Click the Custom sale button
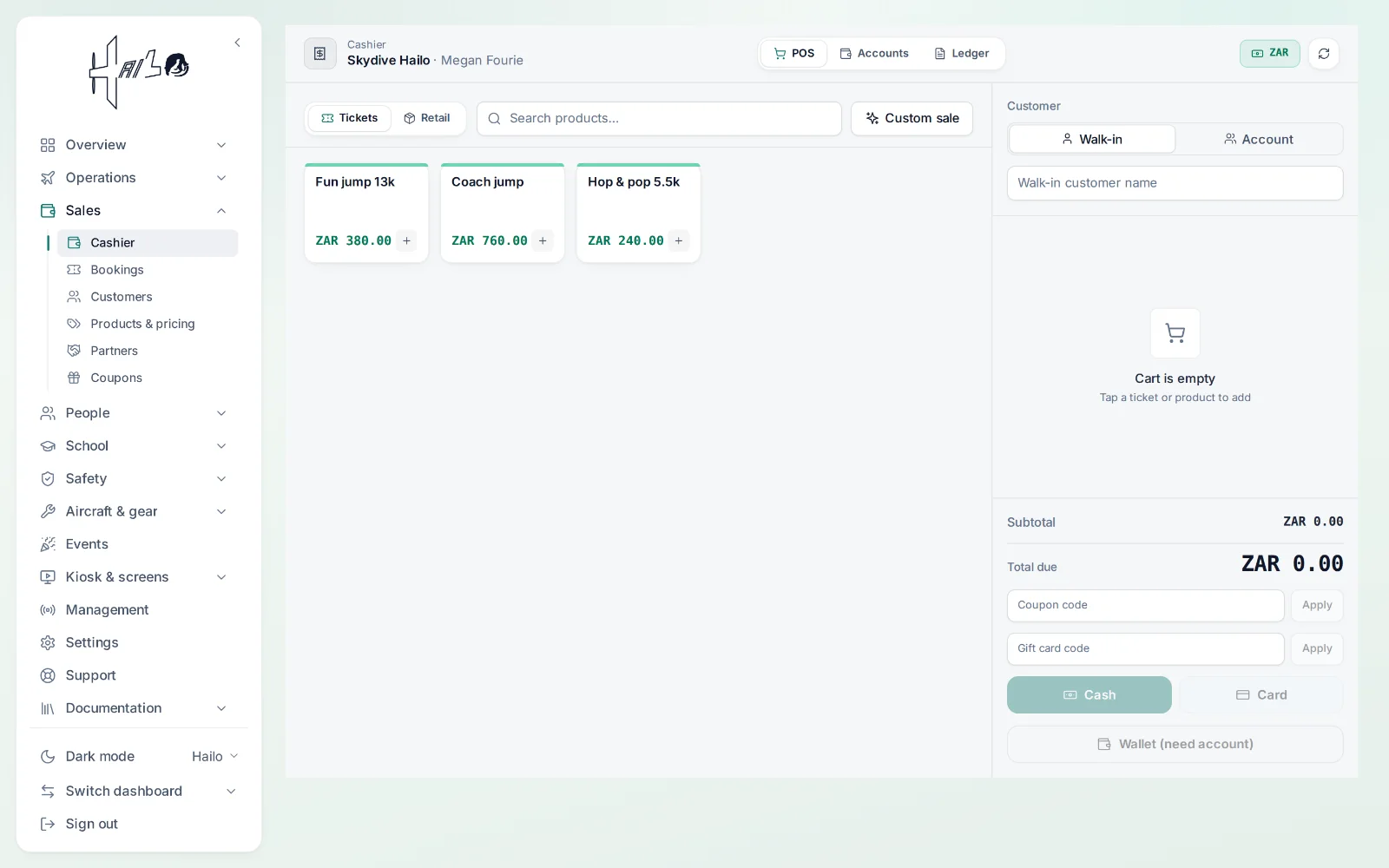Image resolution: width=1389 pixels, height=868 pixels. pos(912,119)
